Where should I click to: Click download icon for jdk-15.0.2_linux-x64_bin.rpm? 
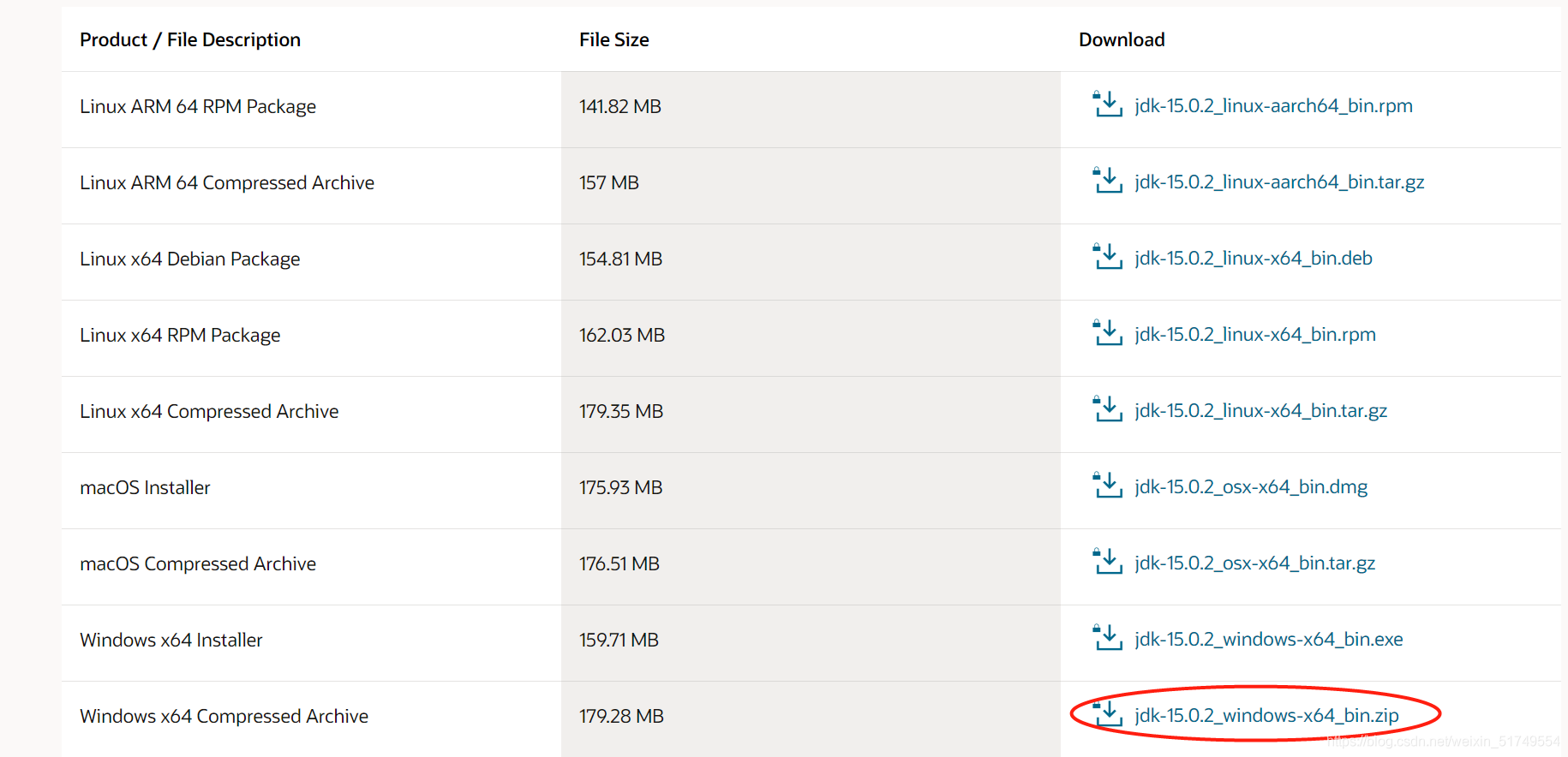[1107, 333]
